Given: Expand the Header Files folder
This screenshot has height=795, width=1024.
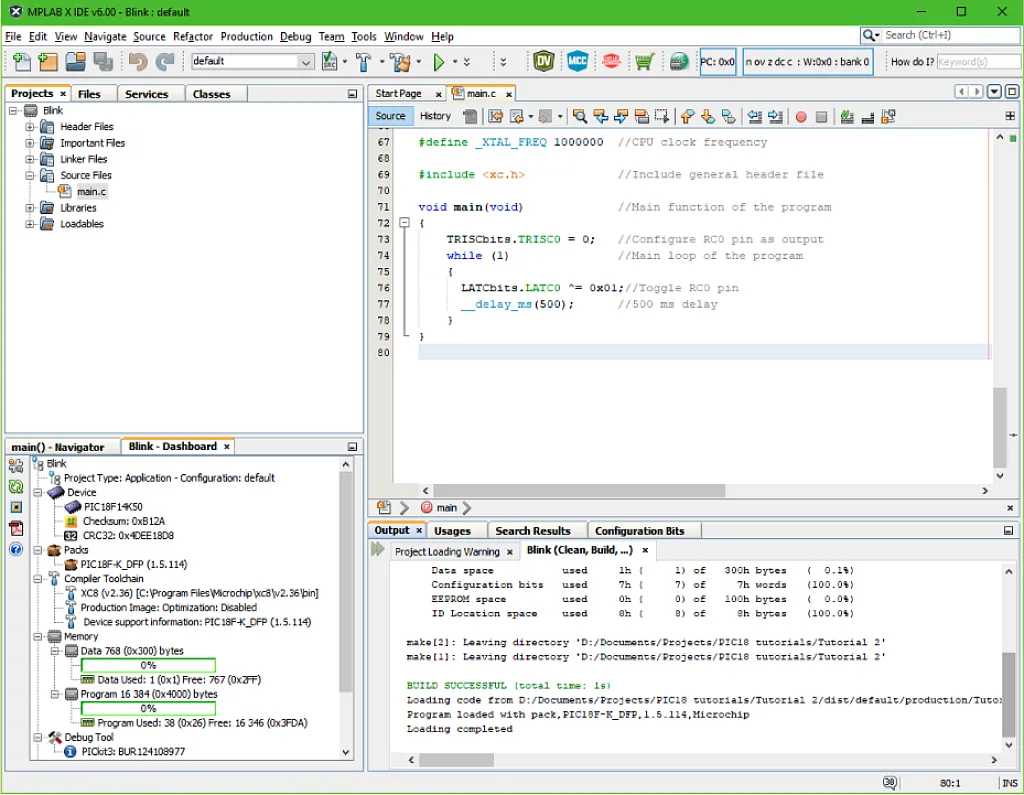Looking at the screenshot, I should click(30, 127).
